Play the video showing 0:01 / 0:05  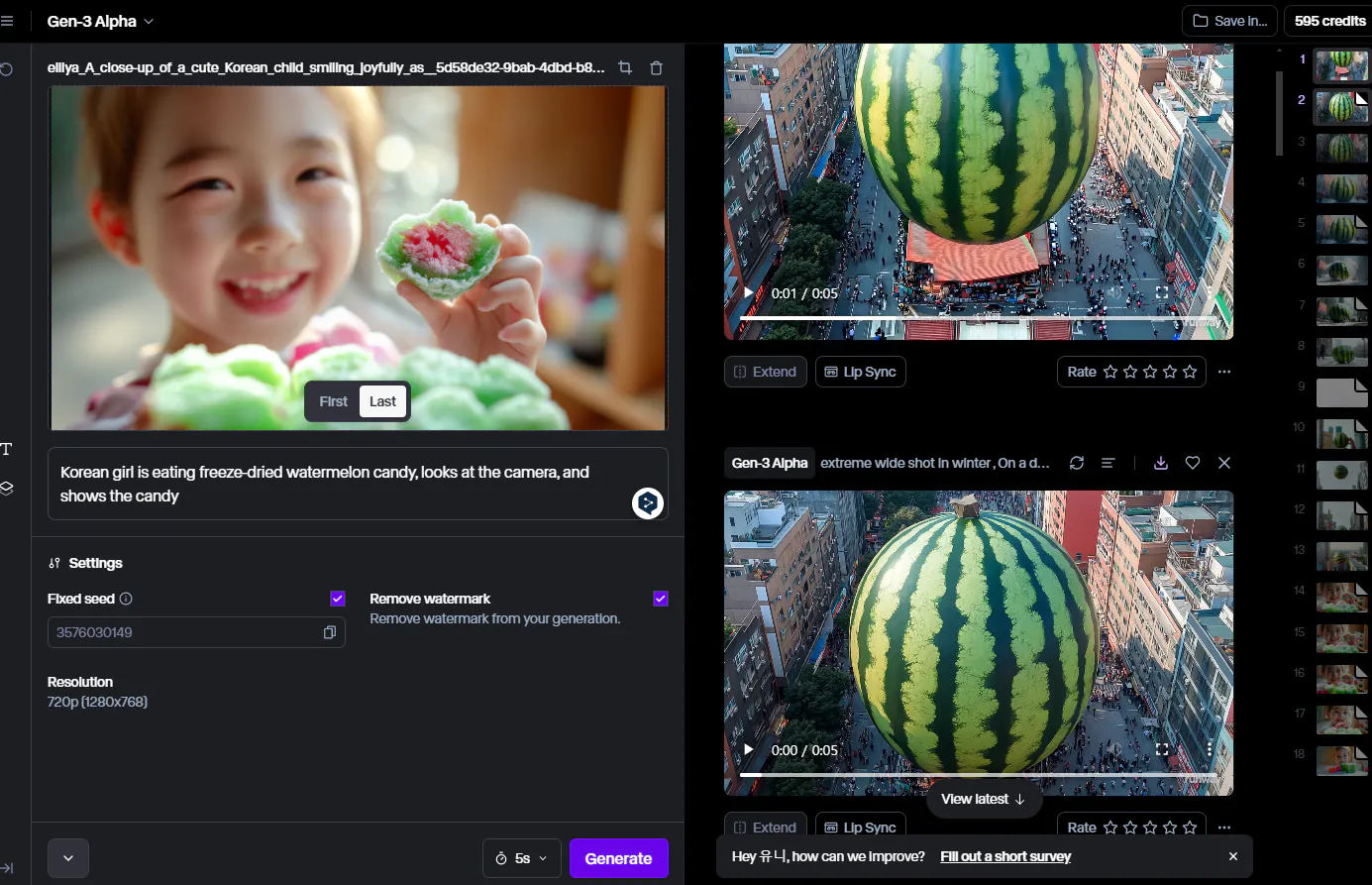(749, 293)
